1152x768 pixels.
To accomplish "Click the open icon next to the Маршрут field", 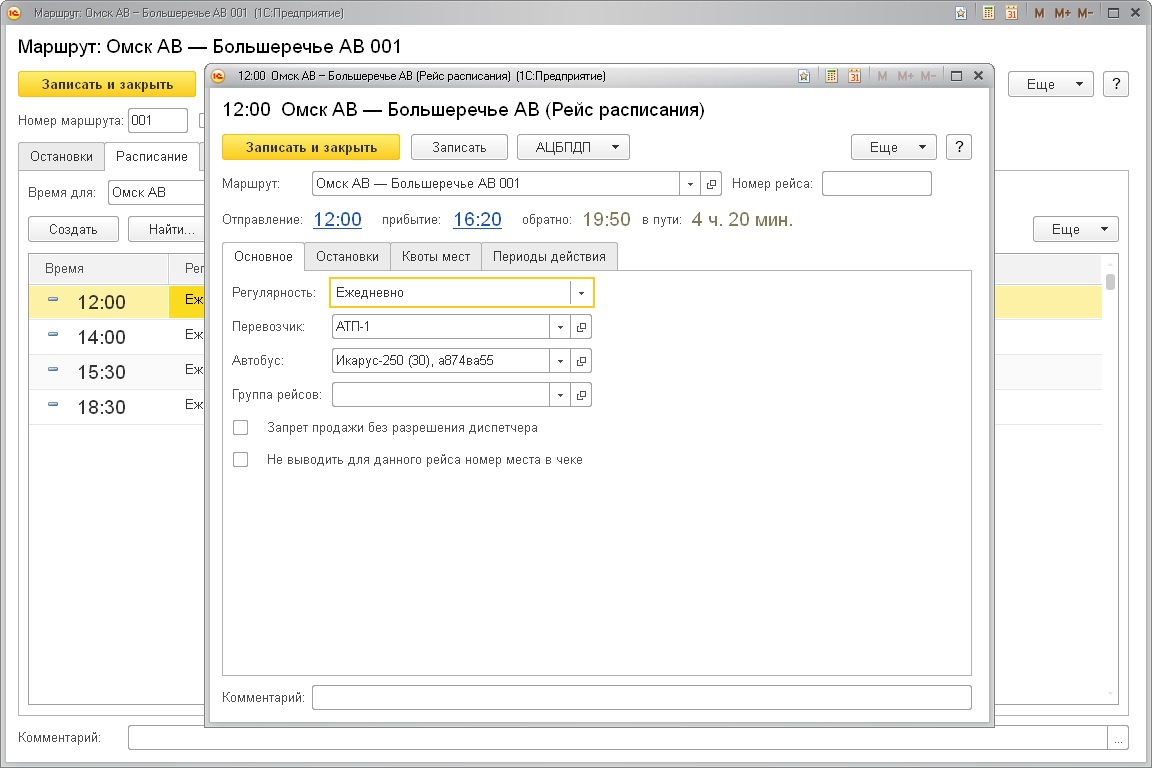I will tap(711, 184).
